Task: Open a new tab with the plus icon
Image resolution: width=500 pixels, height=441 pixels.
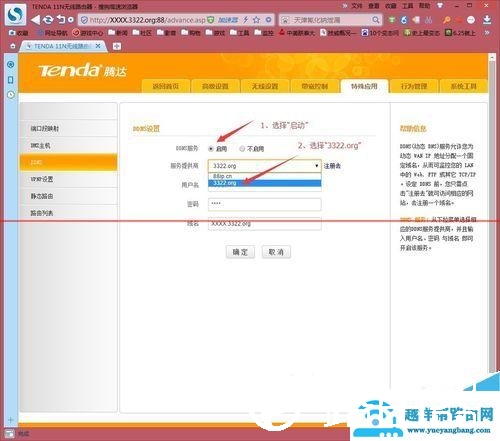Action: (x=117, y=46)
